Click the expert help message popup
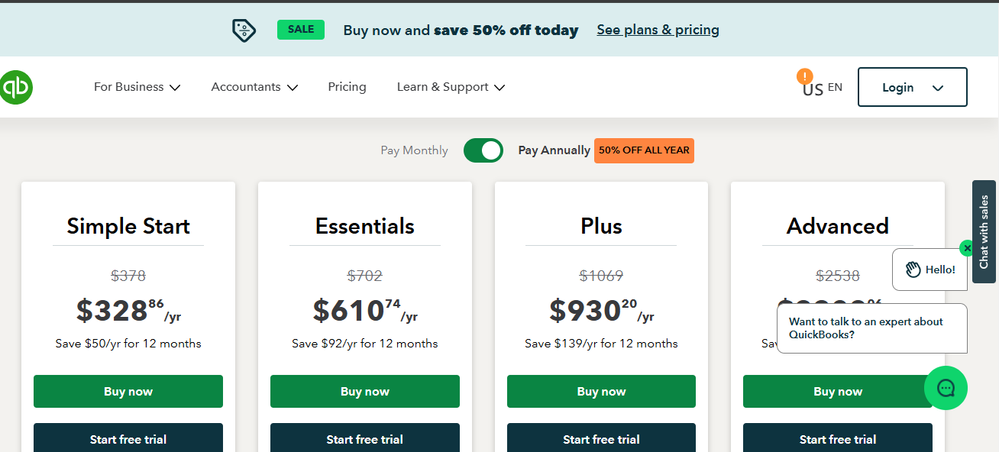The image size is (999, 452). click(x=871, y=328)
